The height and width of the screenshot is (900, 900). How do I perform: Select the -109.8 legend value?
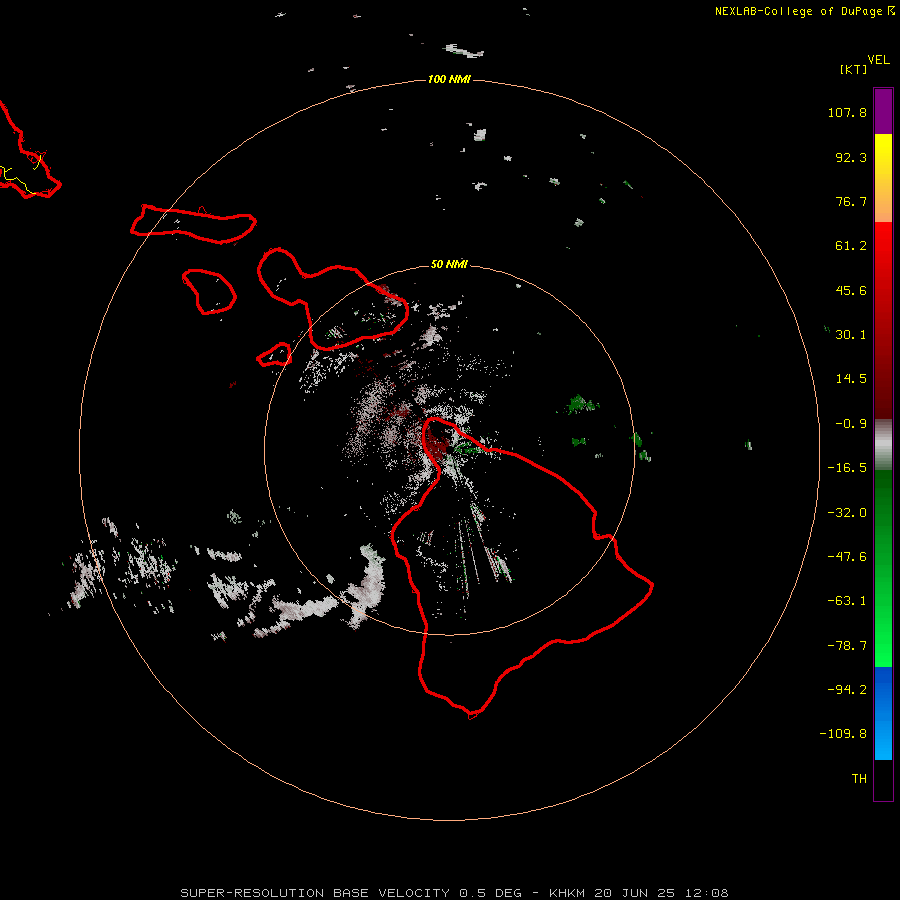point(843,734)
